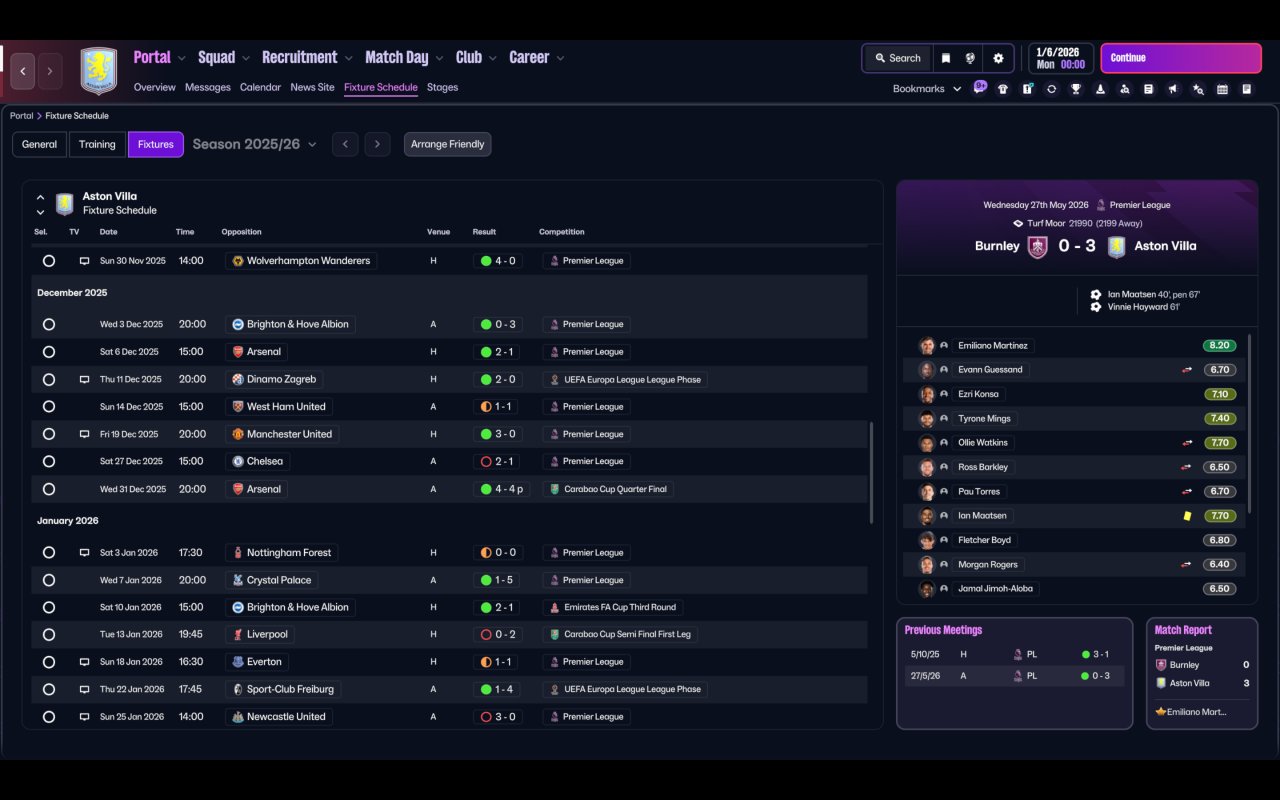The width and height of the screenshot is (1280, 800).
Task: Open the Calendar sub-tab
Action: [x=260, y=88]
